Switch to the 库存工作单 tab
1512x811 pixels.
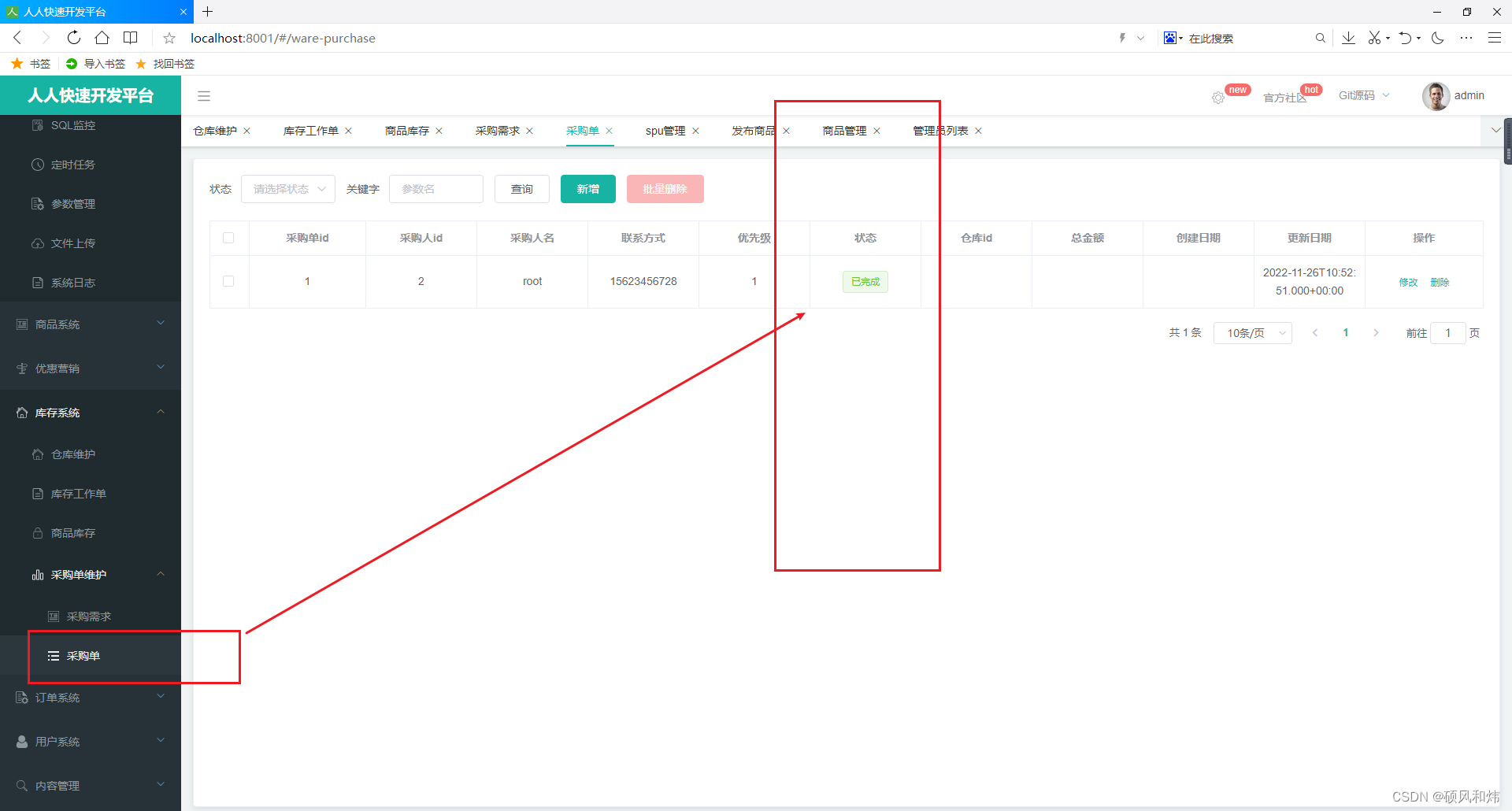click(311, 131)
